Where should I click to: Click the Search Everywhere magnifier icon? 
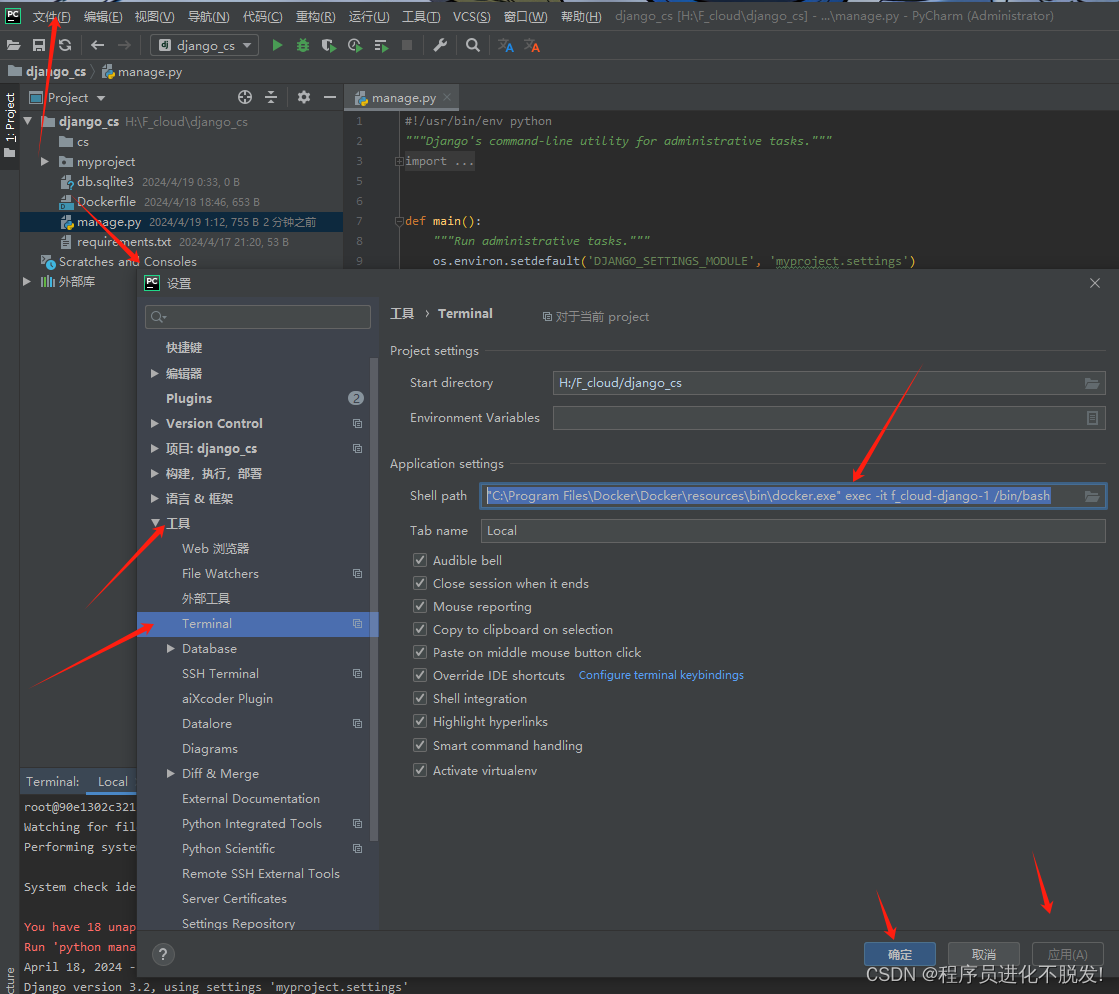pyautogui.click(x=472, y=46)
